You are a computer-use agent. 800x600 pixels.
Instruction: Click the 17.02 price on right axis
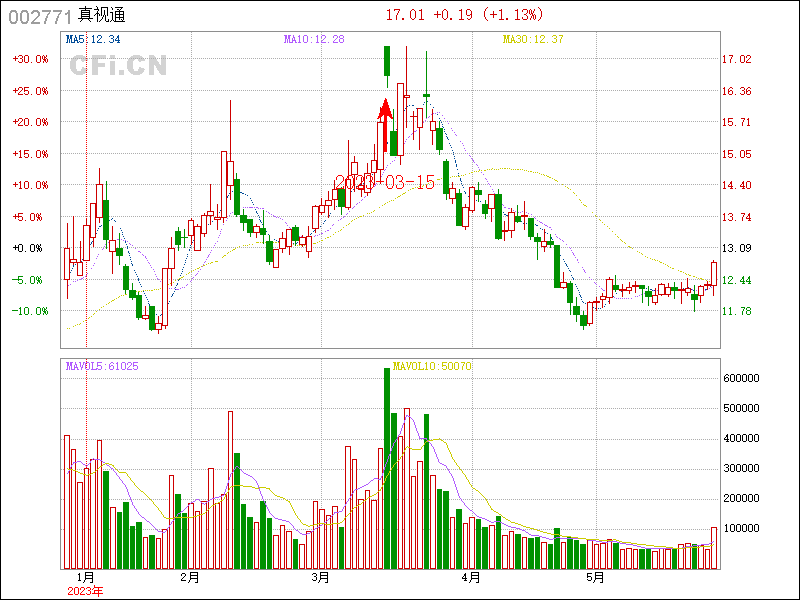737,59
